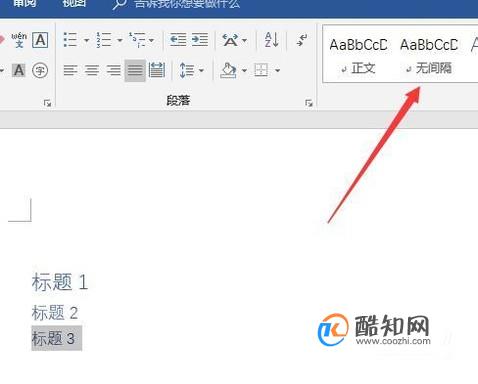
Task: Apply the 无间隔 (No Spacing) style
Action: tap(429, 55)
